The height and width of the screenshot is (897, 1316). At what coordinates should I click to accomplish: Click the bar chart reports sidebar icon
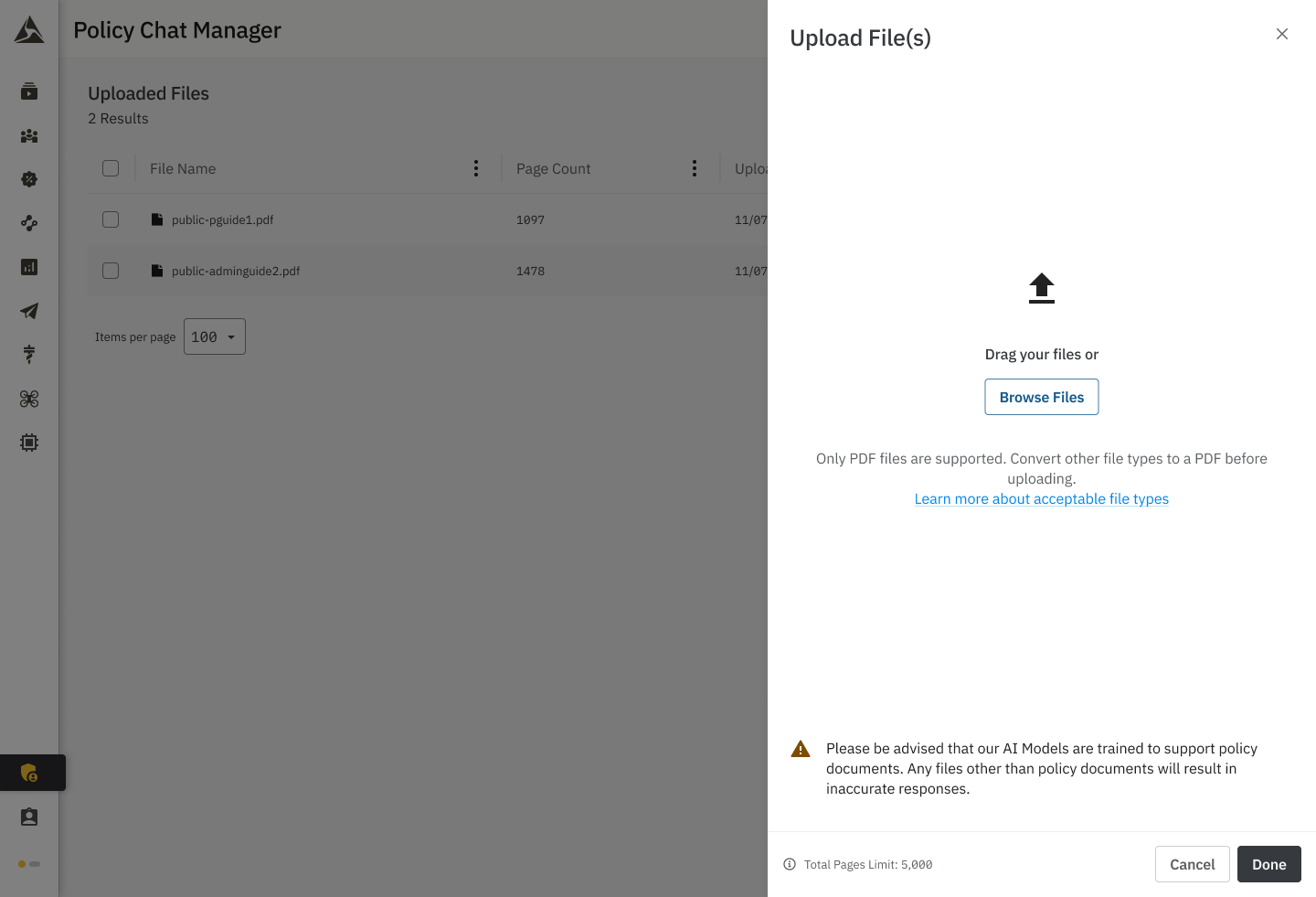[x=29, y=267]
